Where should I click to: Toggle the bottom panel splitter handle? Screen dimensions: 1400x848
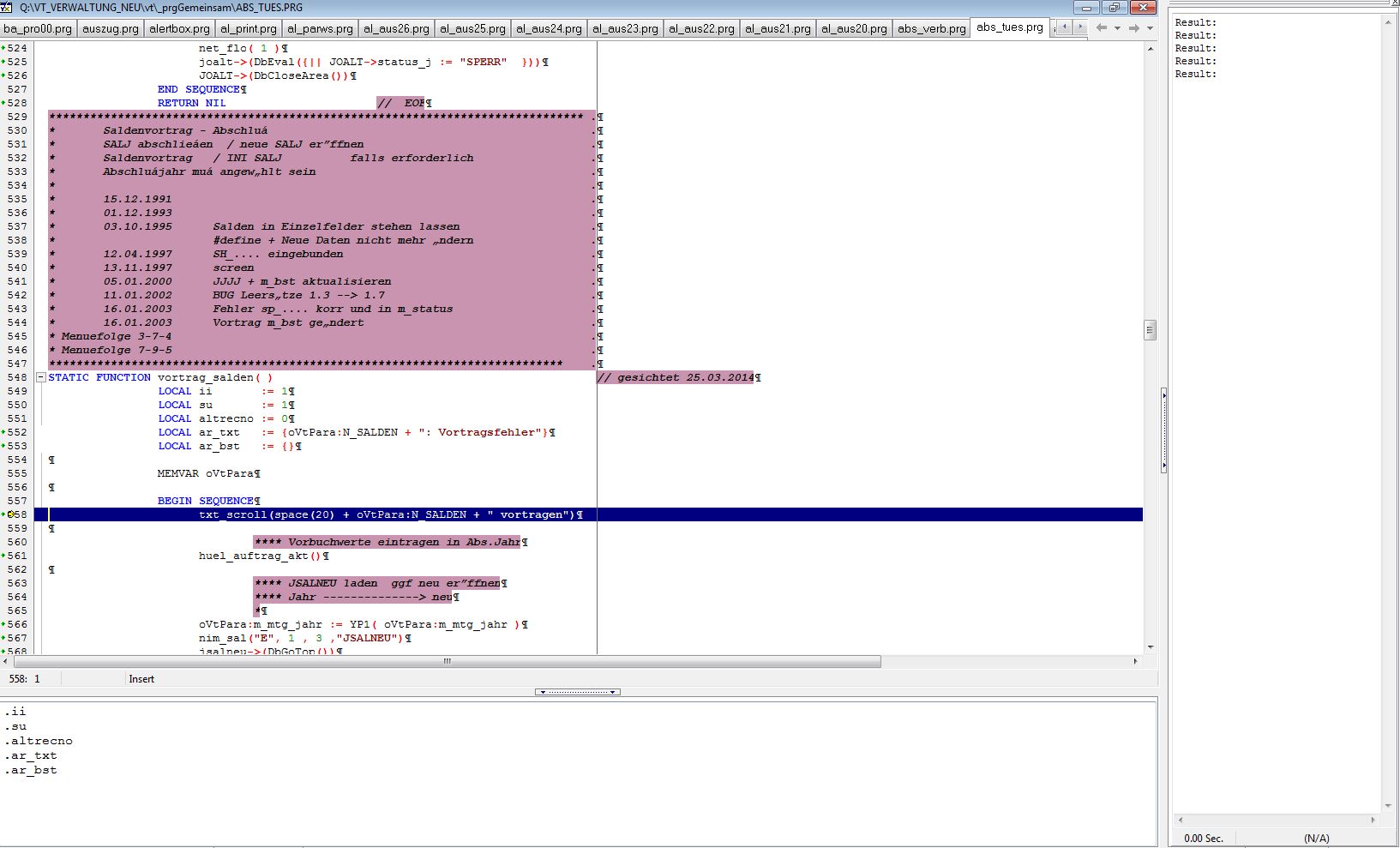point(578,692)
